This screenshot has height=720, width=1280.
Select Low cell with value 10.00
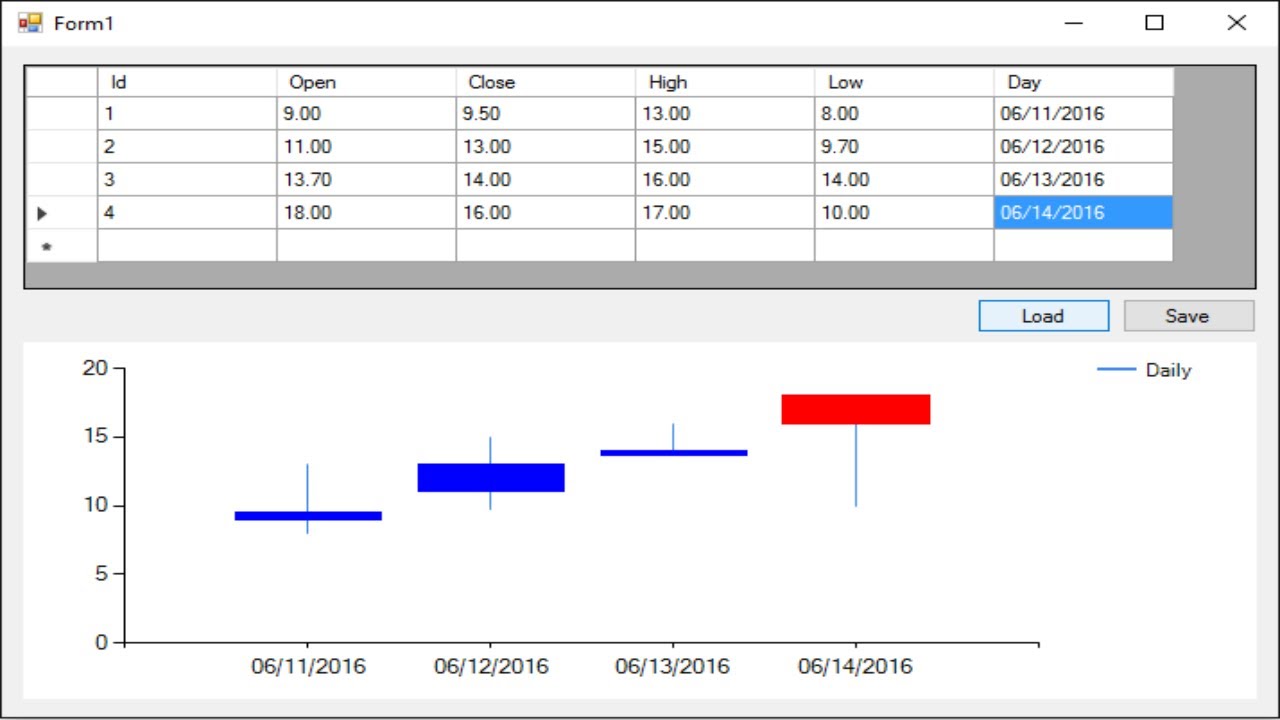tap(904, 213)
